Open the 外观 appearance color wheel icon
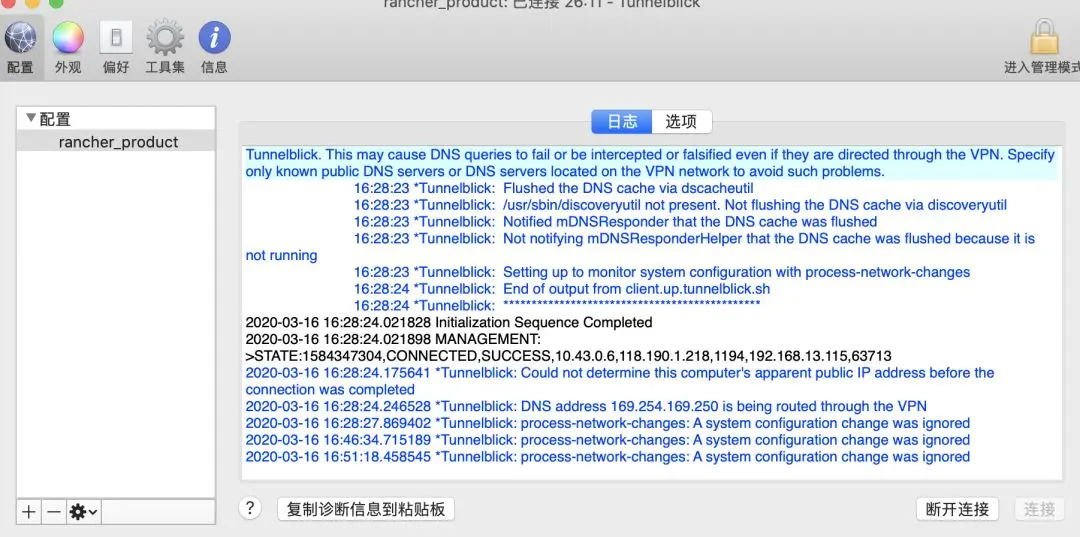 [68, 46]
